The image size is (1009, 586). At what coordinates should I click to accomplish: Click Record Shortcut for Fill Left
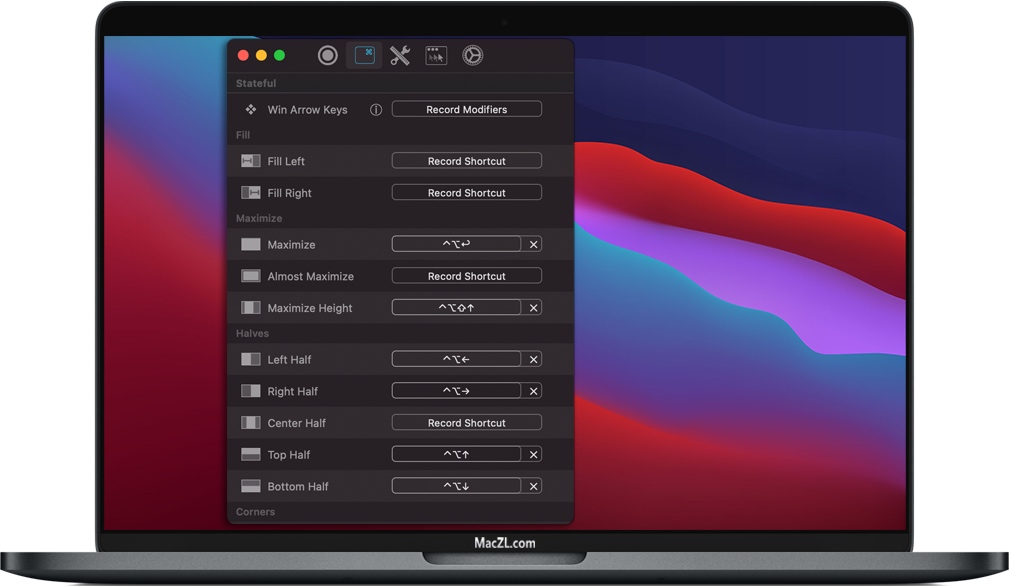click(x=466, y=160)
